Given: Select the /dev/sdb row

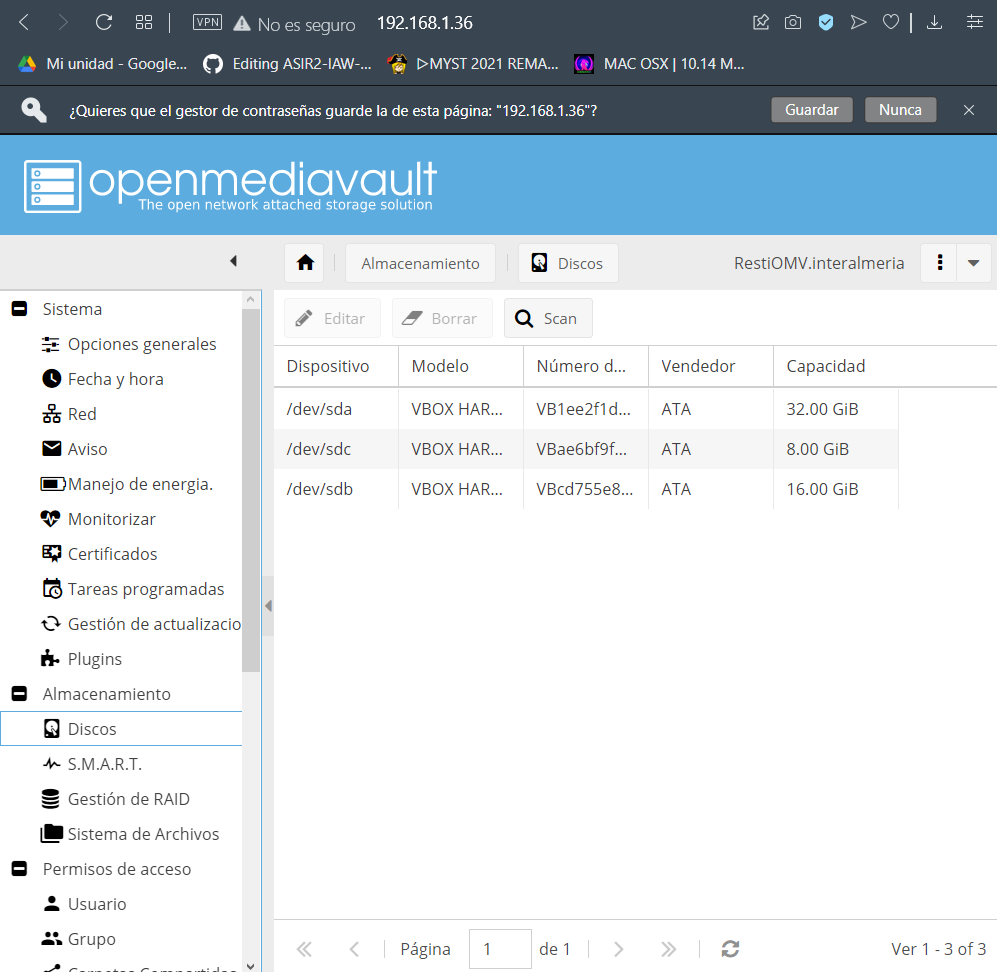Looking at the screenshot, I should pyautogui.click(x=586, y=489).
